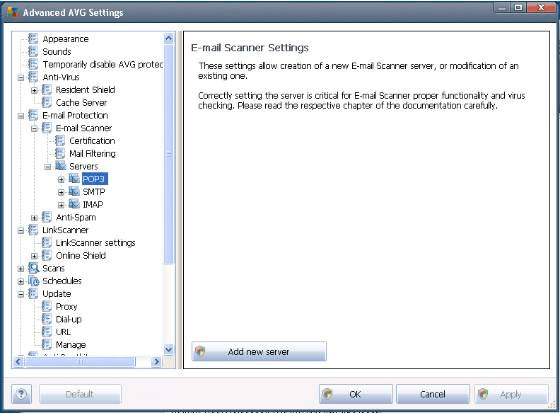Select SMTP in the Servers list
The image size is (560, 414).
coord(94,191)
